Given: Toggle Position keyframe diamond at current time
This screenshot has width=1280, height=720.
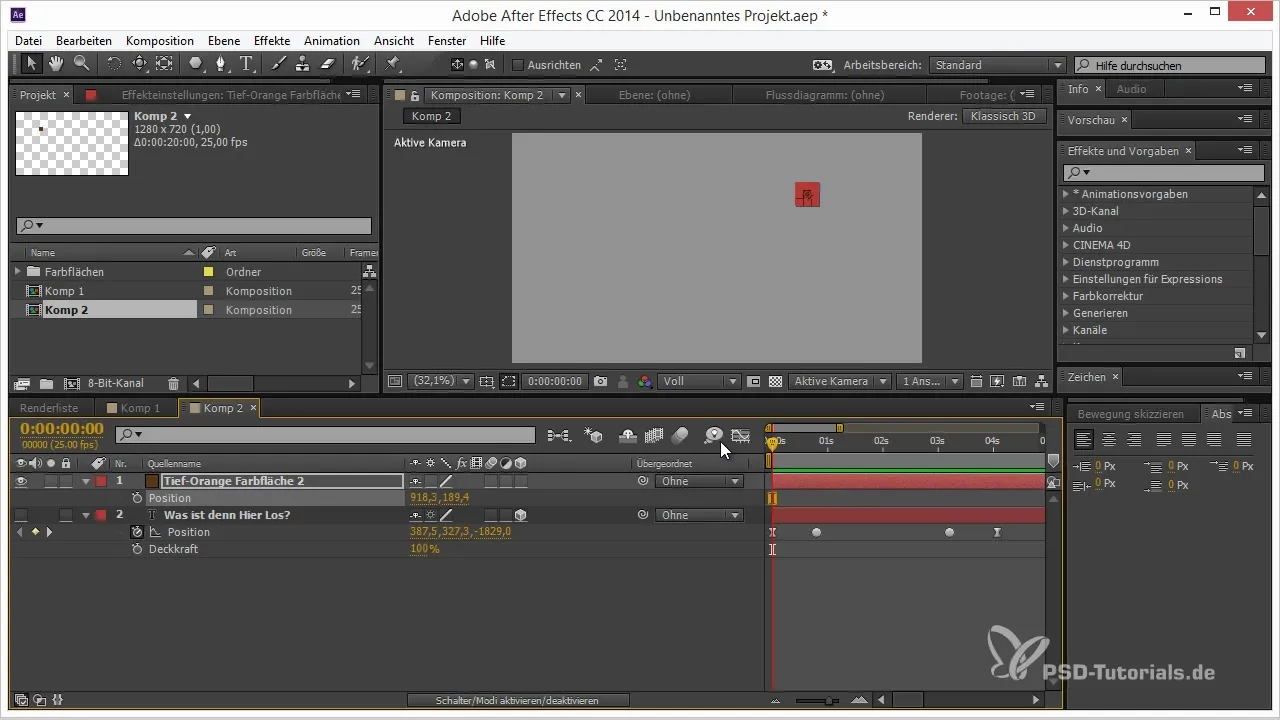Looking at the screenshot, I should tap(35, 532).
